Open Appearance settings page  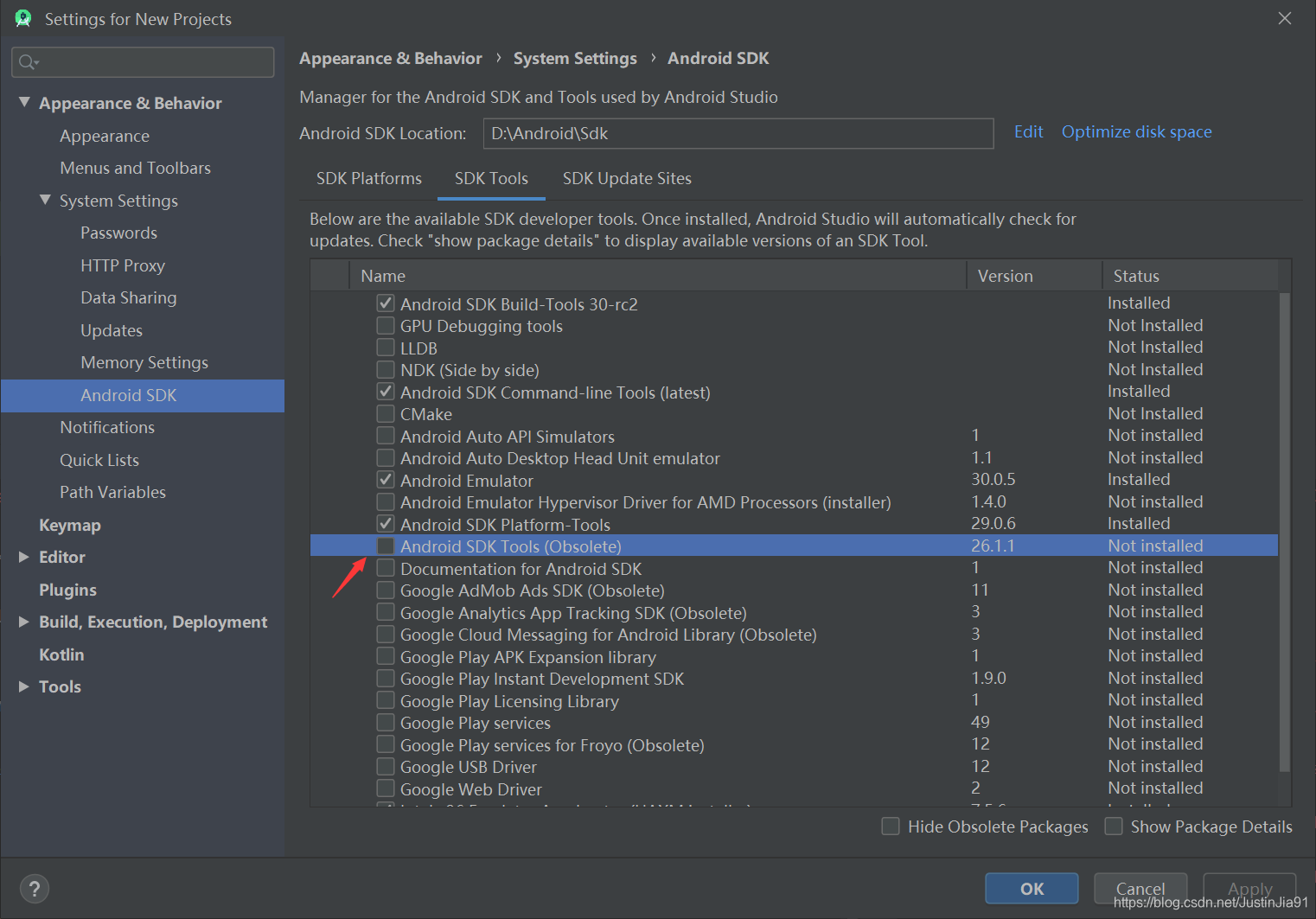tap(105, 136)
